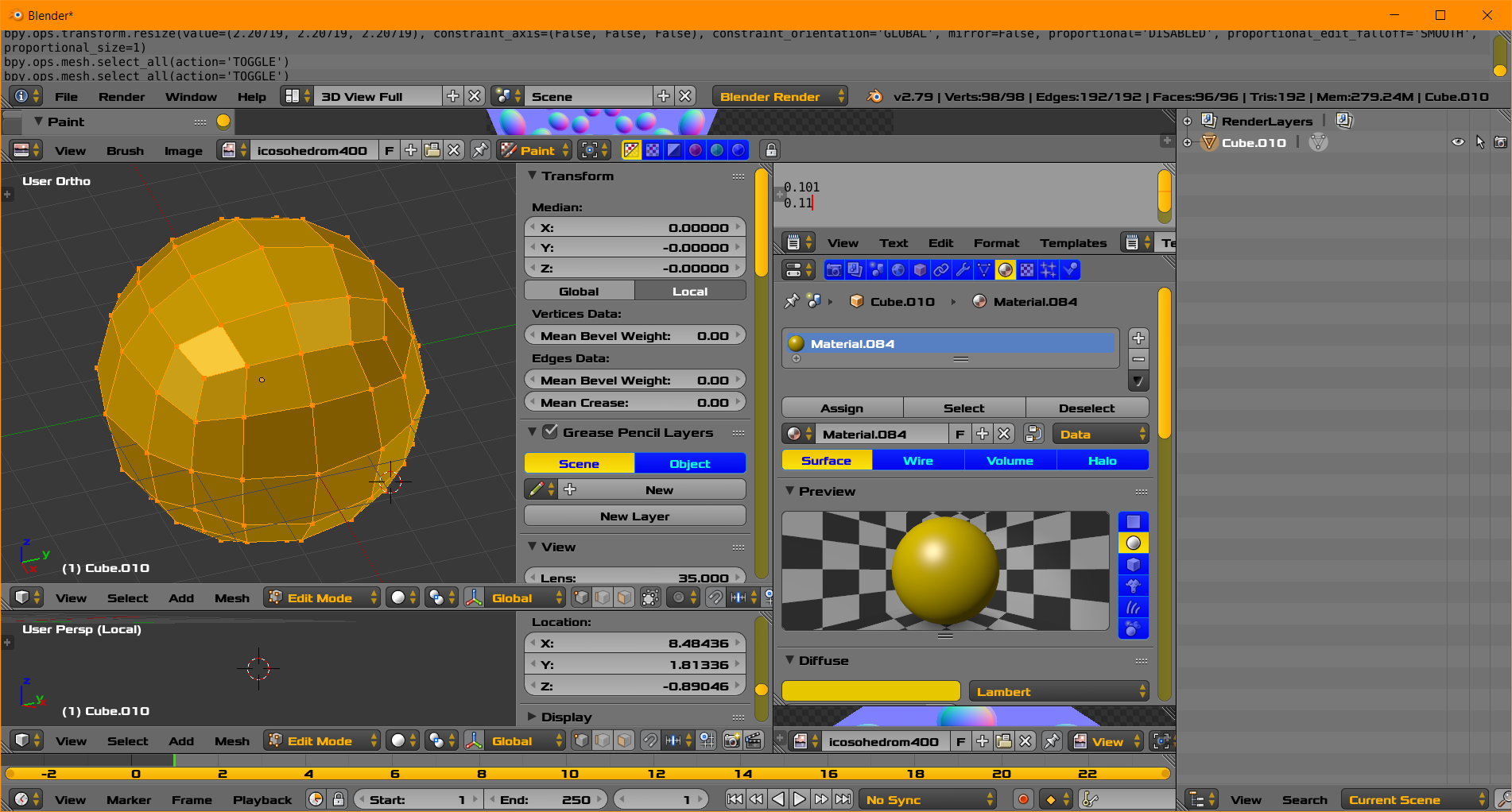Image resolution: width=1512 pixels, height=812 pixels.
Task: Toggle limit selection to visible in upper view
Action: coord(650,597)
